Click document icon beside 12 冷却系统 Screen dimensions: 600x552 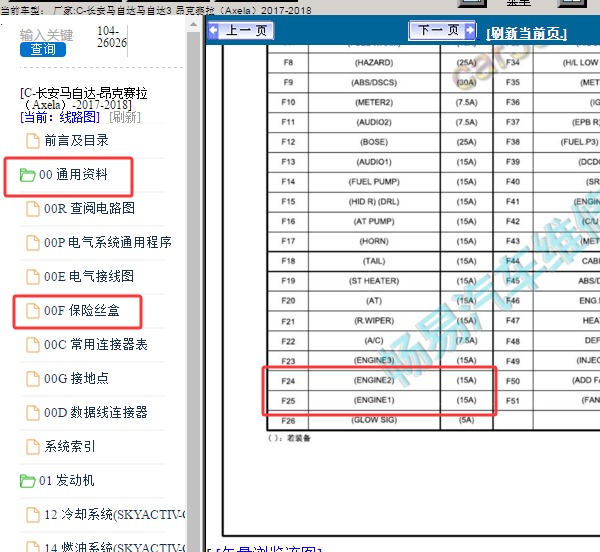(x=33, y=515)
